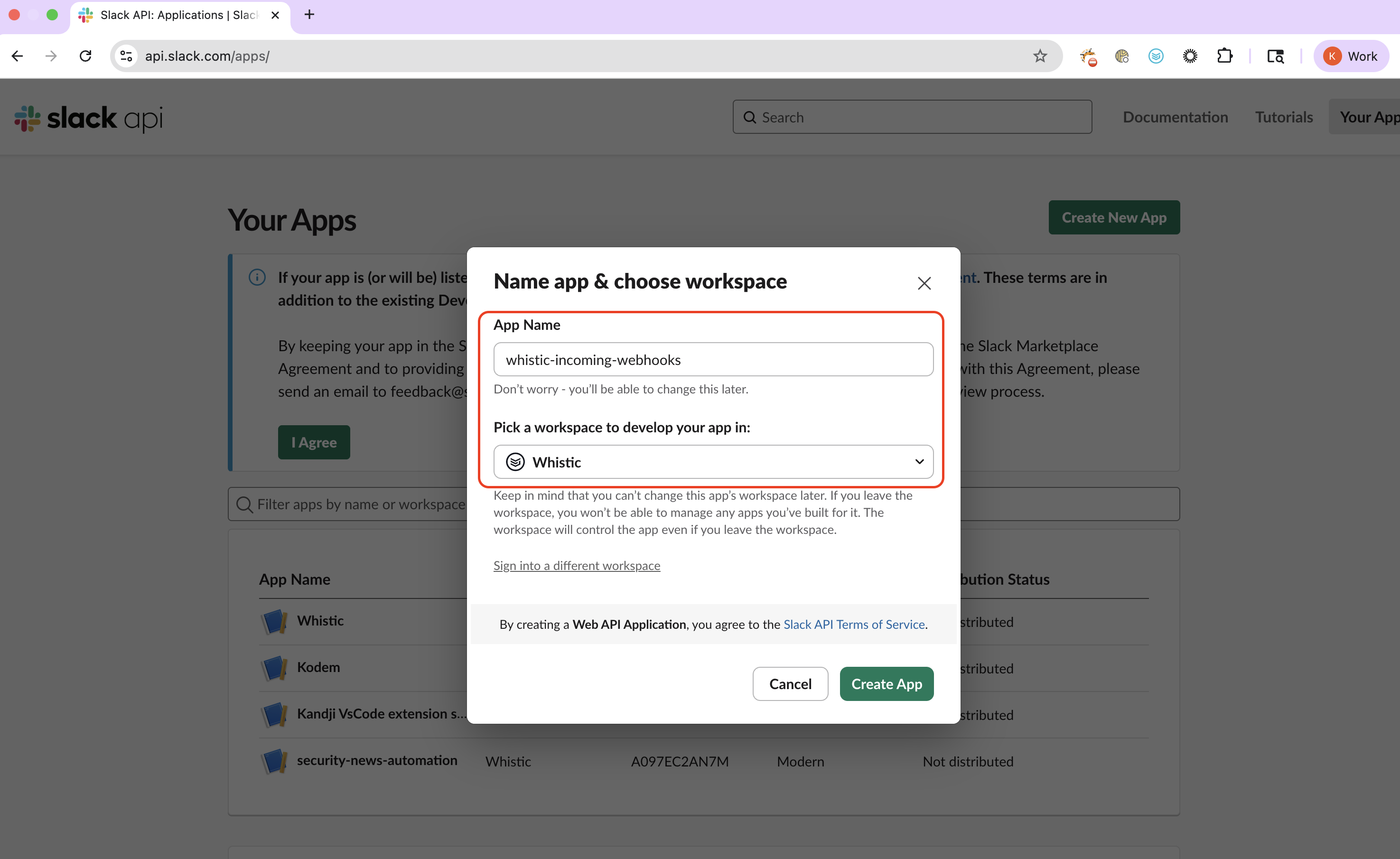1400x859 pixels.
Task: Go forward in browser history
Action: click(x=51, y=56)
